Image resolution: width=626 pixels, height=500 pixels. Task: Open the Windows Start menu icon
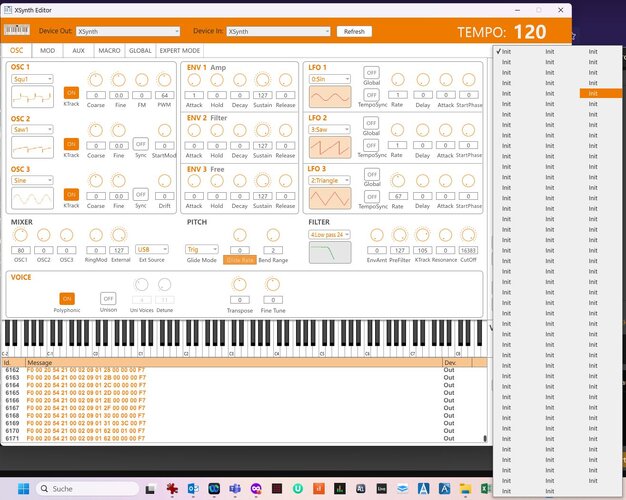pyautogui.click(x=24, y=488)
